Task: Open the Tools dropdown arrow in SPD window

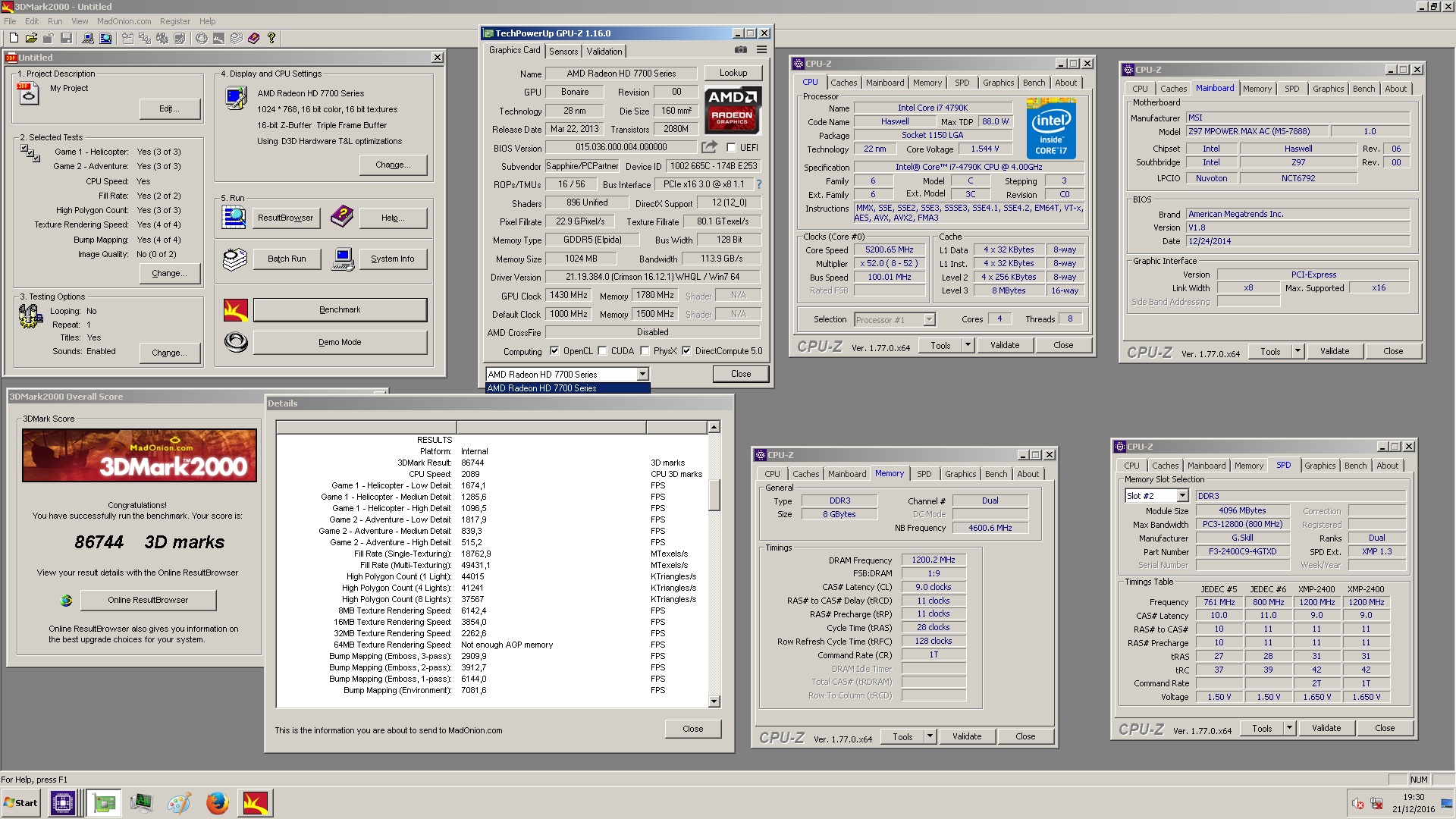Action: tap(1289, 728)
